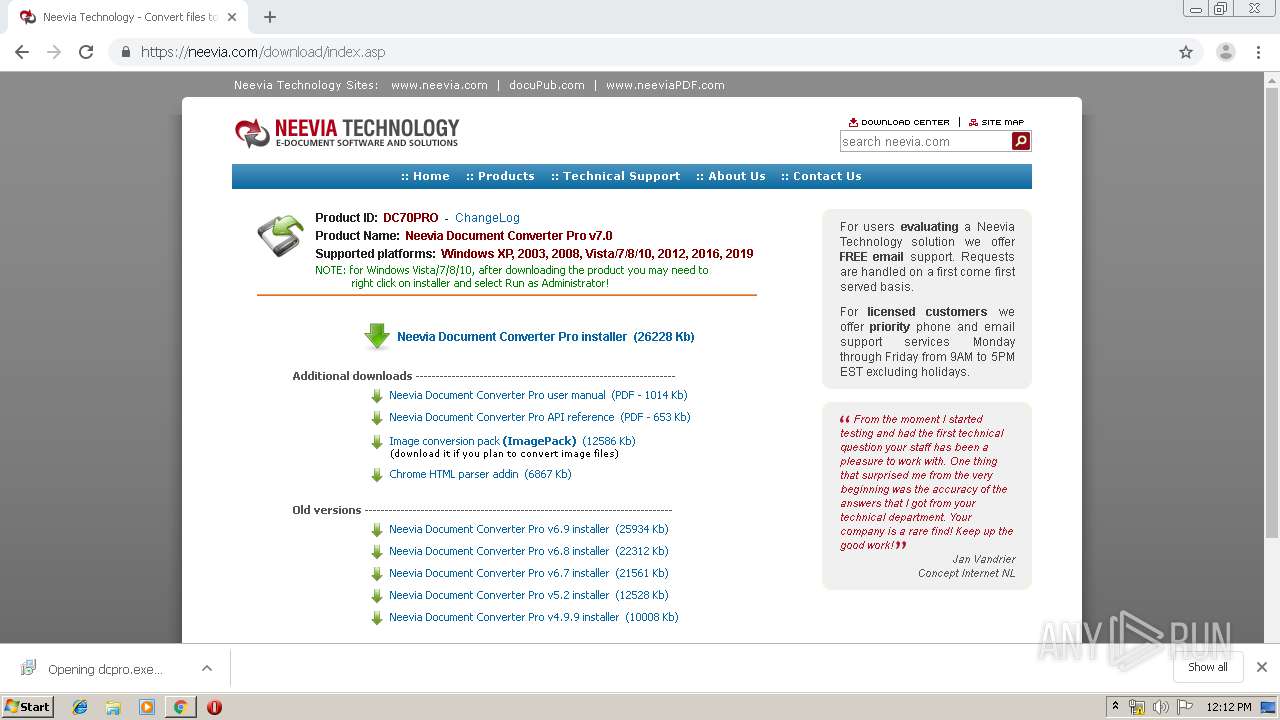1280x720 pixels.
Task: Click the red Opera-style taskbar icon
Action: pos(214,707)
